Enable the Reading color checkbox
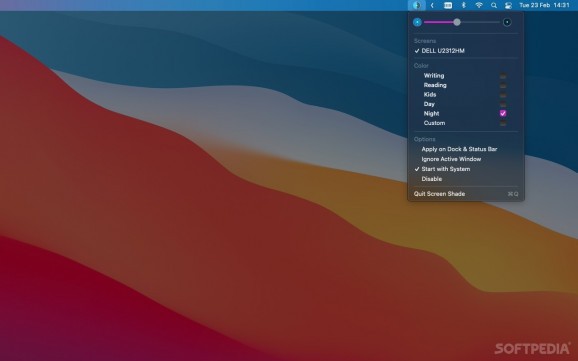Screen dimensions: 578x361 point(503,86)
